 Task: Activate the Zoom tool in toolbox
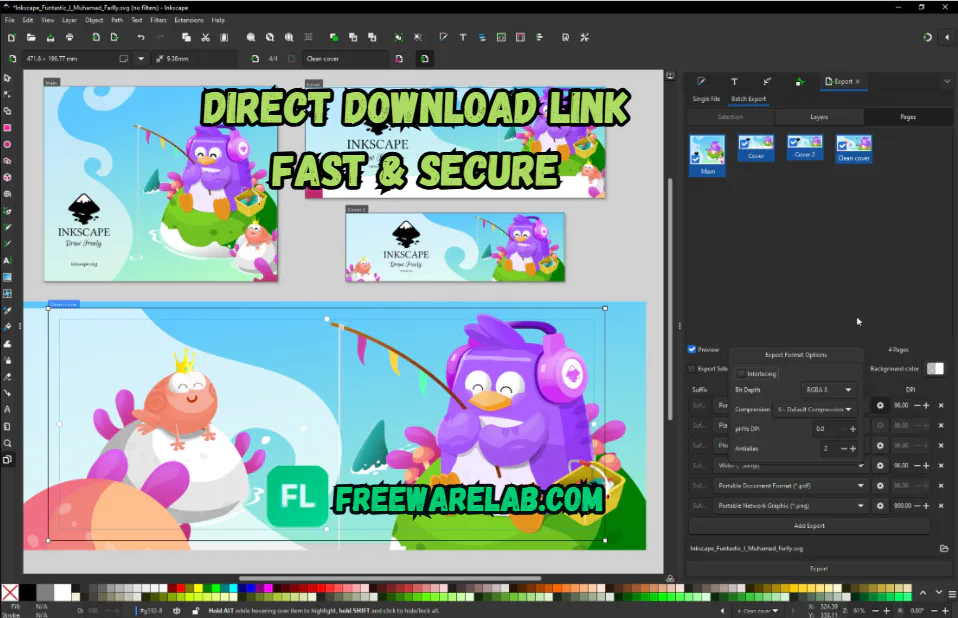click(x=7, y=443)
